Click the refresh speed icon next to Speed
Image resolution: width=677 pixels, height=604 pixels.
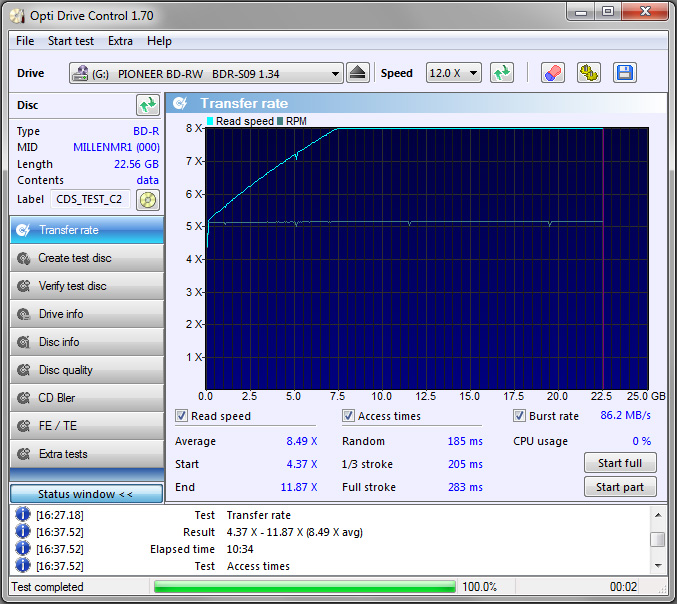502,73
